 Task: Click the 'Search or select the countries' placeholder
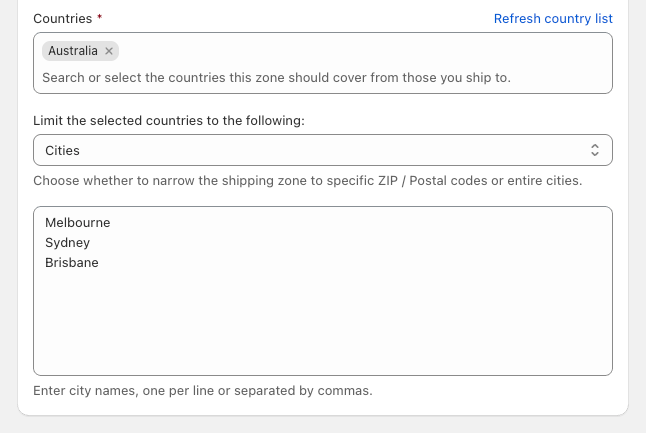point(276,77)
